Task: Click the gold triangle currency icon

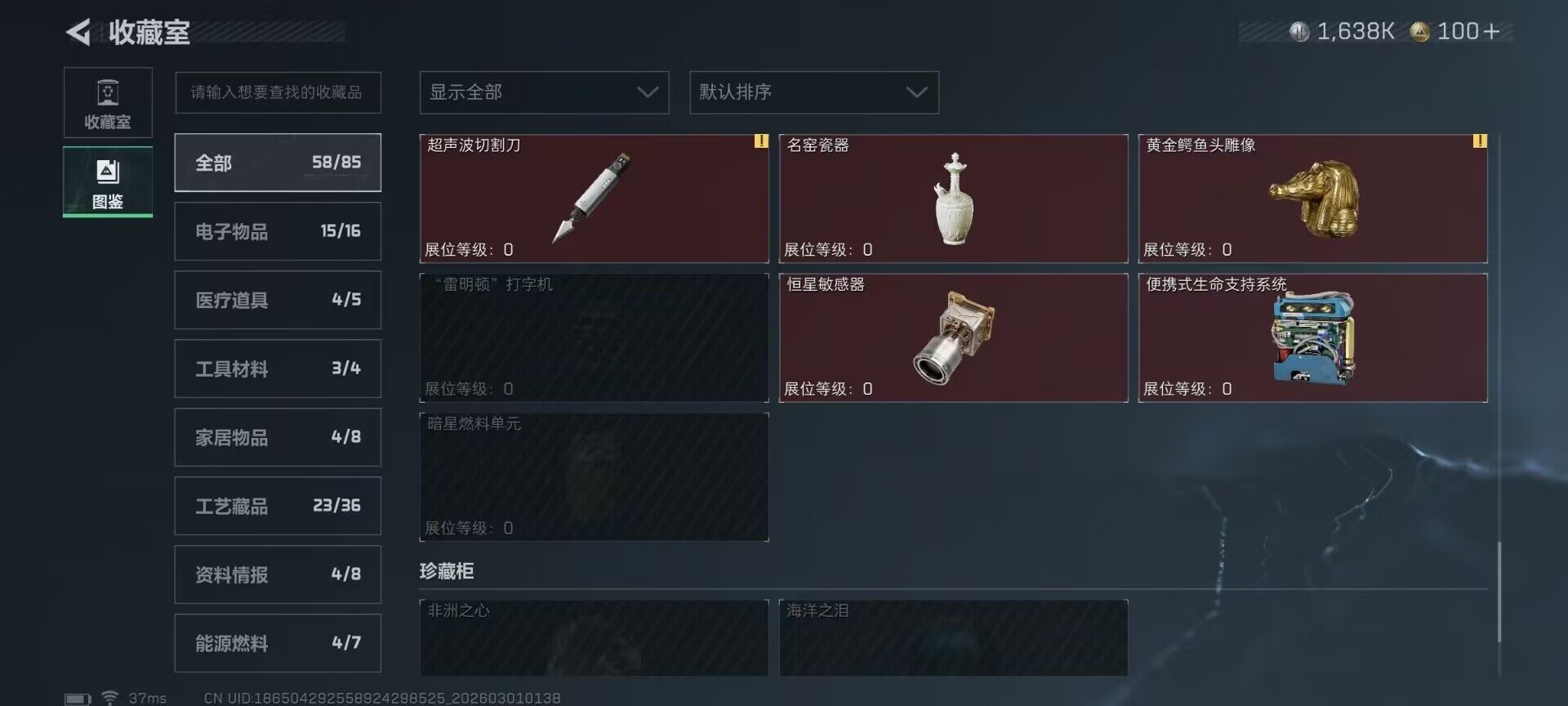Action: click(x=1419, y=32)
